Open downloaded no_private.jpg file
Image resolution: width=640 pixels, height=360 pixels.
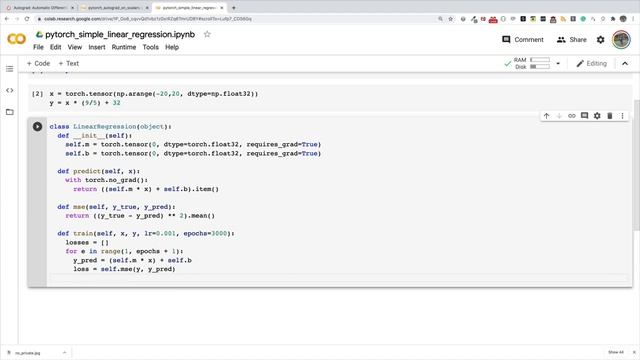point(28,353)
